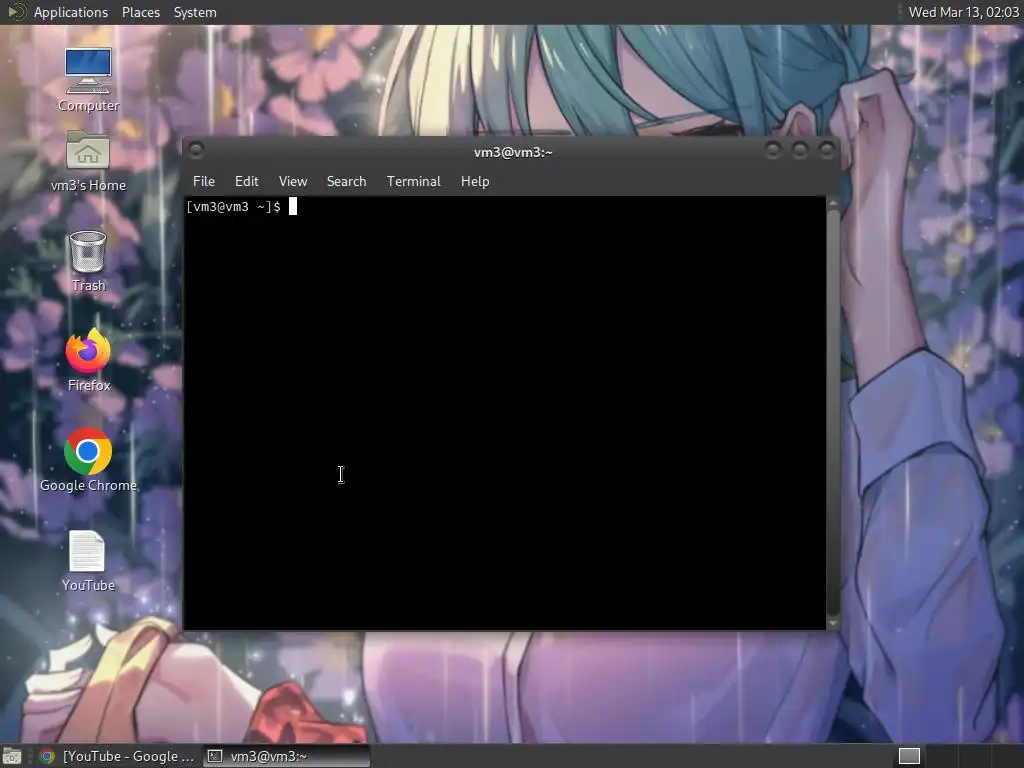Select the YouTube file icon on desktop
This screenshot has width=1024, height=768.
click(x=88, y=561)
